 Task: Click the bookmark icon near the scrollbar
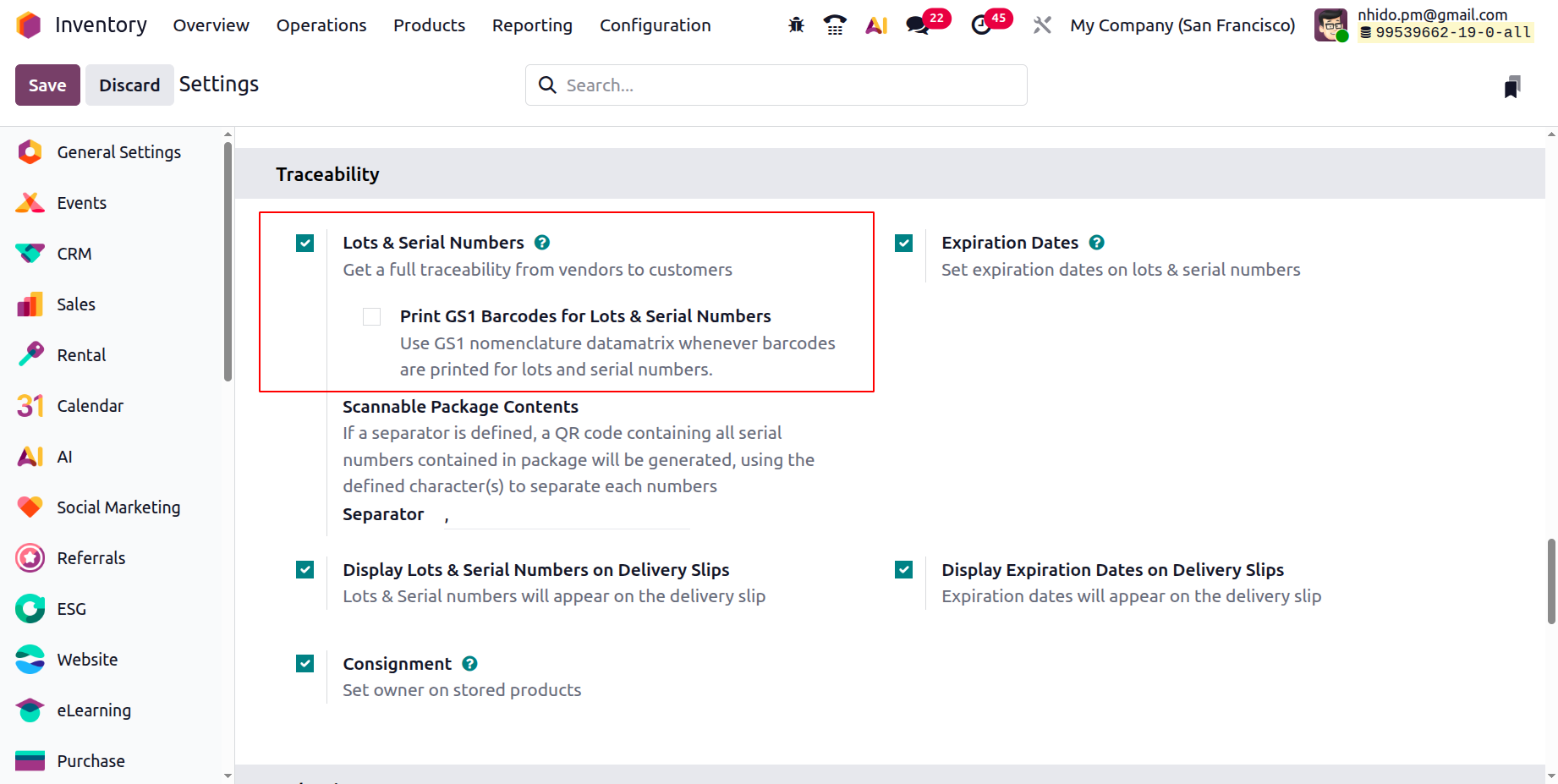pos(1513,85)
